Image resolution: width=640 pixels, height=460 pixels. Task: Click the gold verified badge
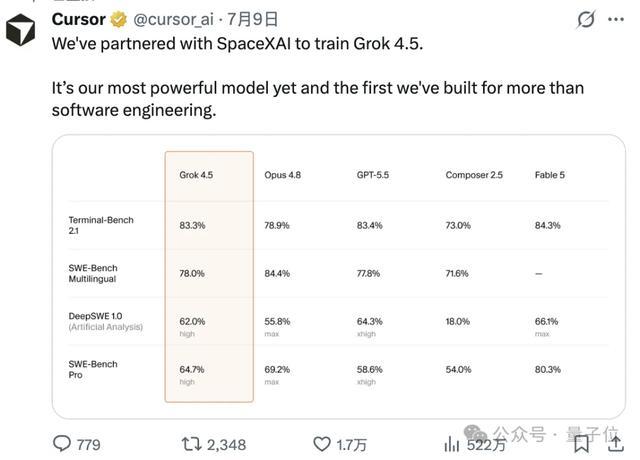tap(119, 20)
